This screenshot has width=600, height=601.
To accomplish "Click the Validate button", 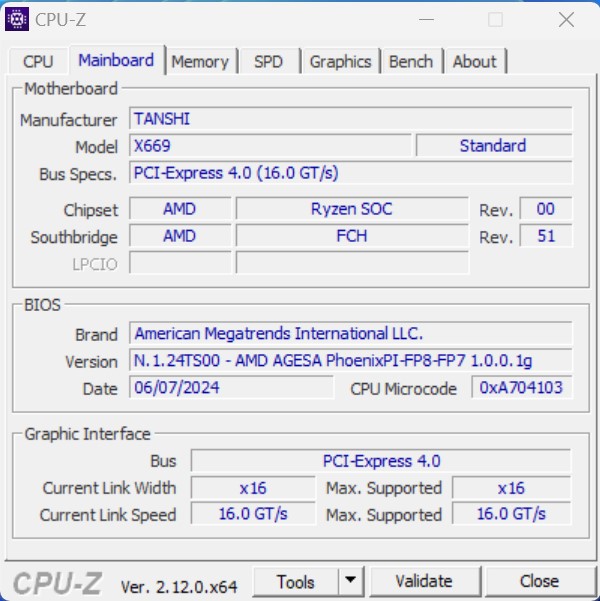I will 424,581.
